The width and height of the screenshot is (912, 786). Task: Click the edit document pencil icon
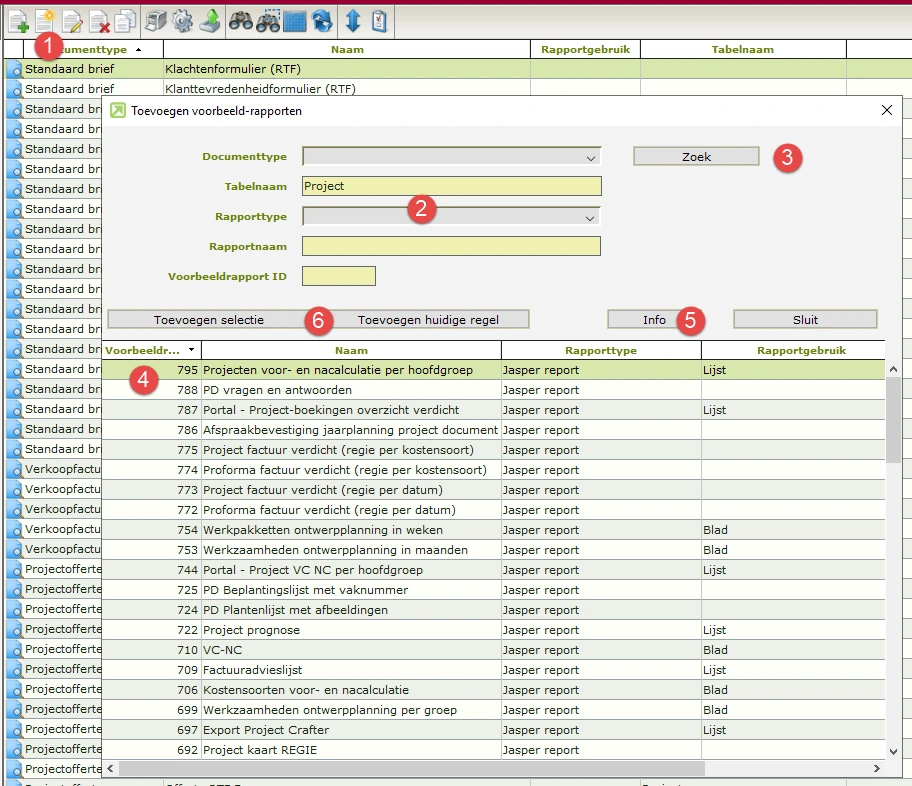click(x=72, y=20)
